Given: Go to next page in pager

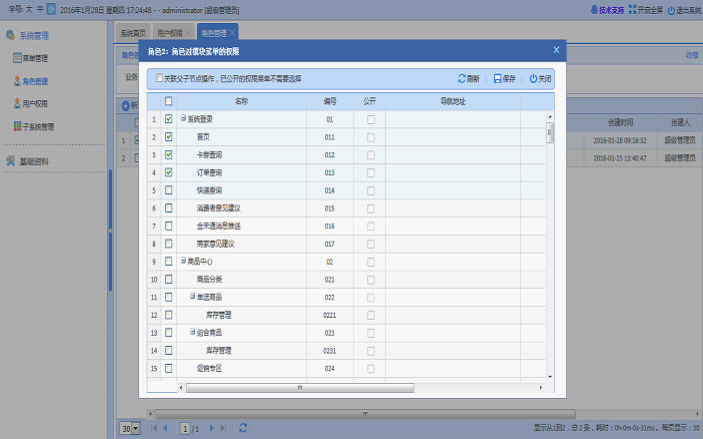Looking at the screenshot, I should pyautogui.click(x=212, y=428).
